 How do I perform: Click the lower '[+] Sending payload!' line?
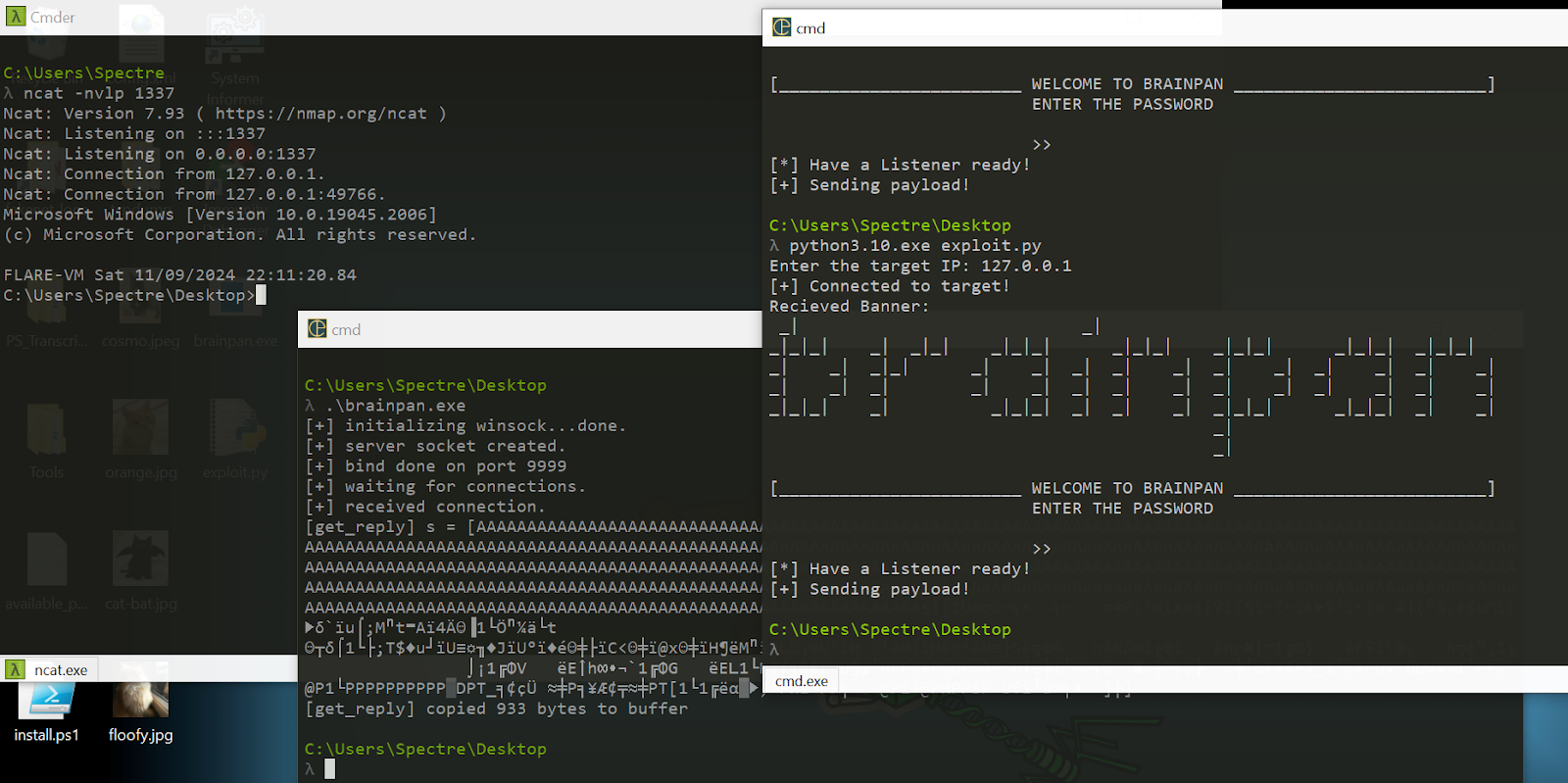(869, 589)
